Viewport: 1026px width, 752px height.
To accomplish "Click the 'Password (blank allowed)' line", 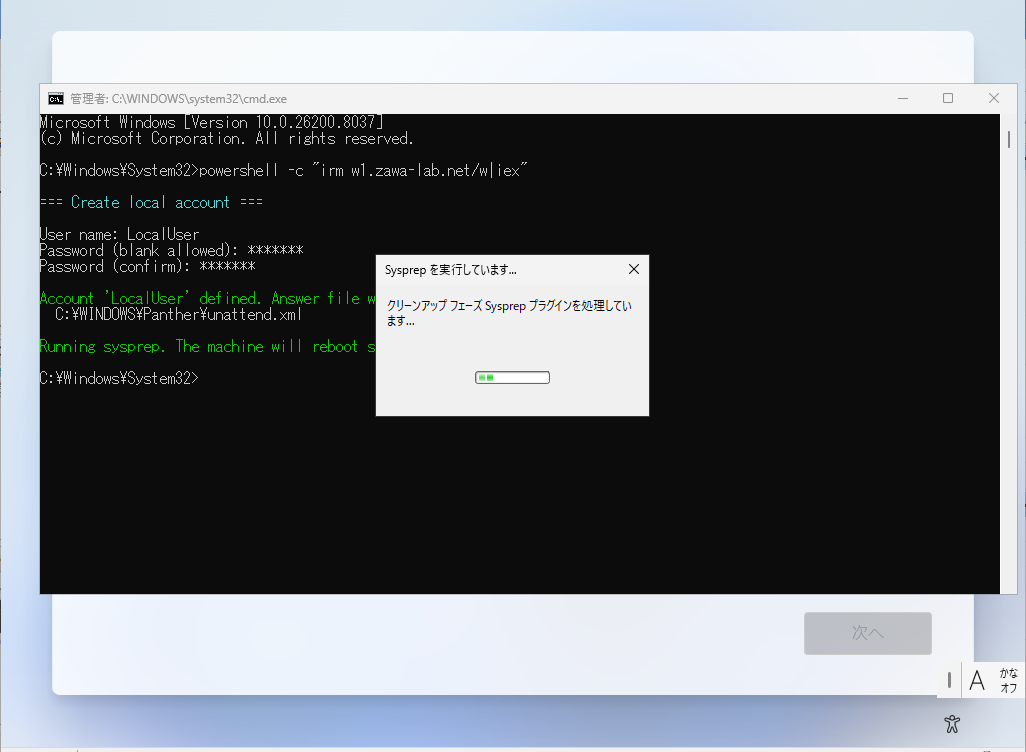I will (171, 250).
